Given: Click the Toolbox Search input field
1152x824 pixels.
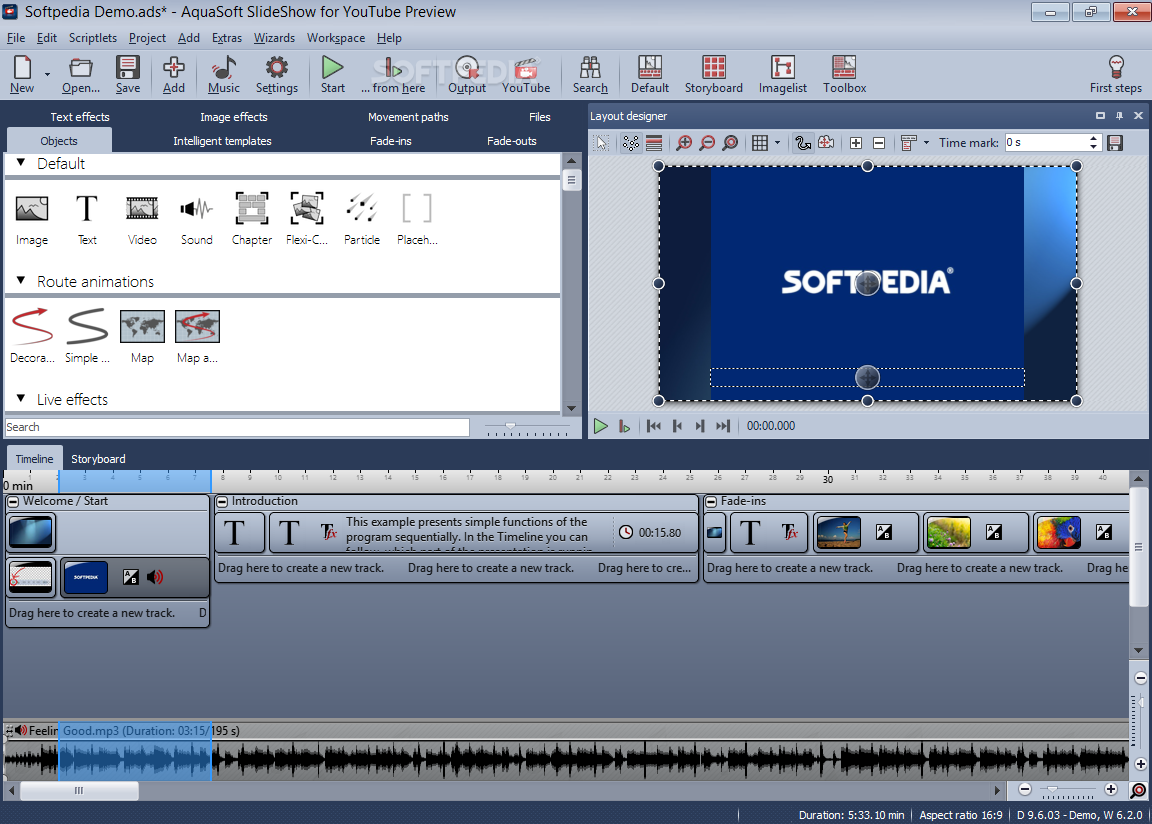Looking at the screenshot, I should coord(237,427).
